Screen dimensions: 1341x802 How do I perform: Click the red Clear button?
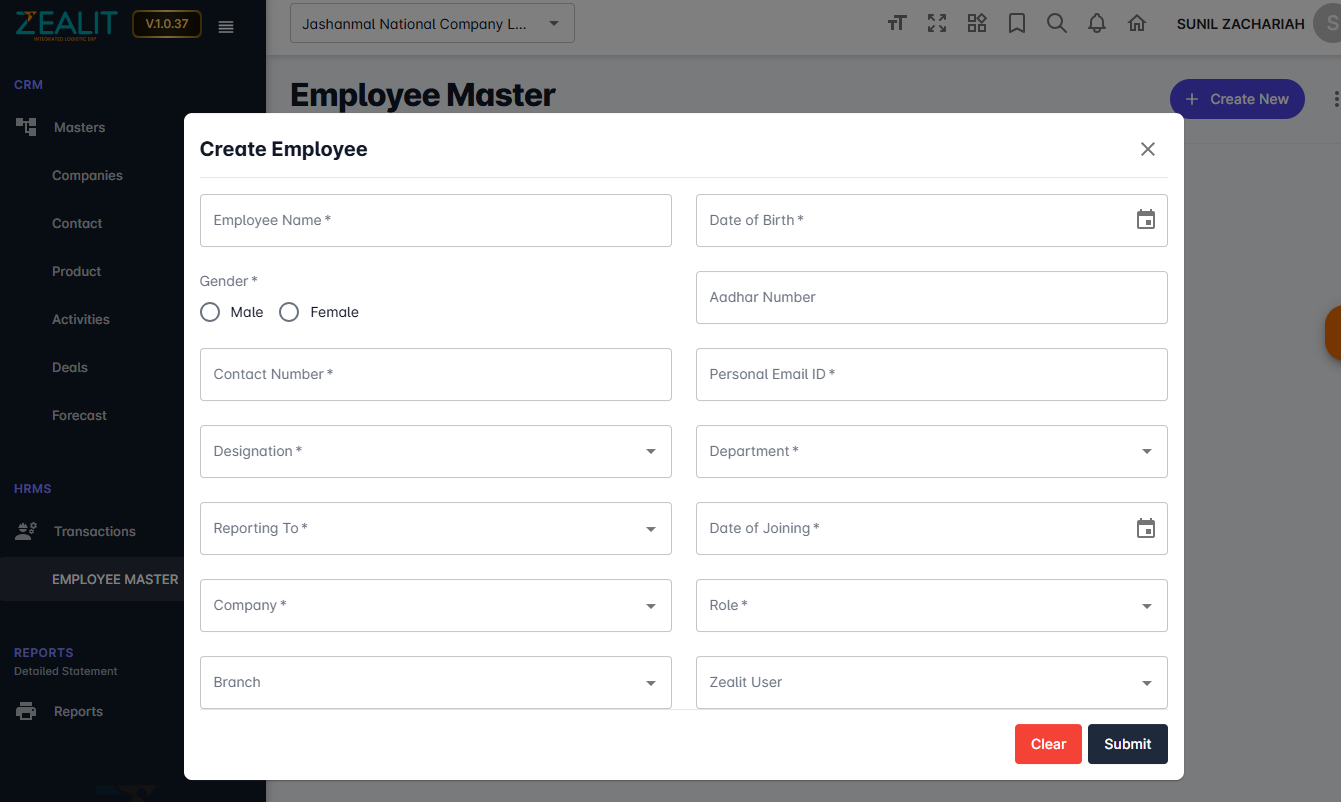1048,744
